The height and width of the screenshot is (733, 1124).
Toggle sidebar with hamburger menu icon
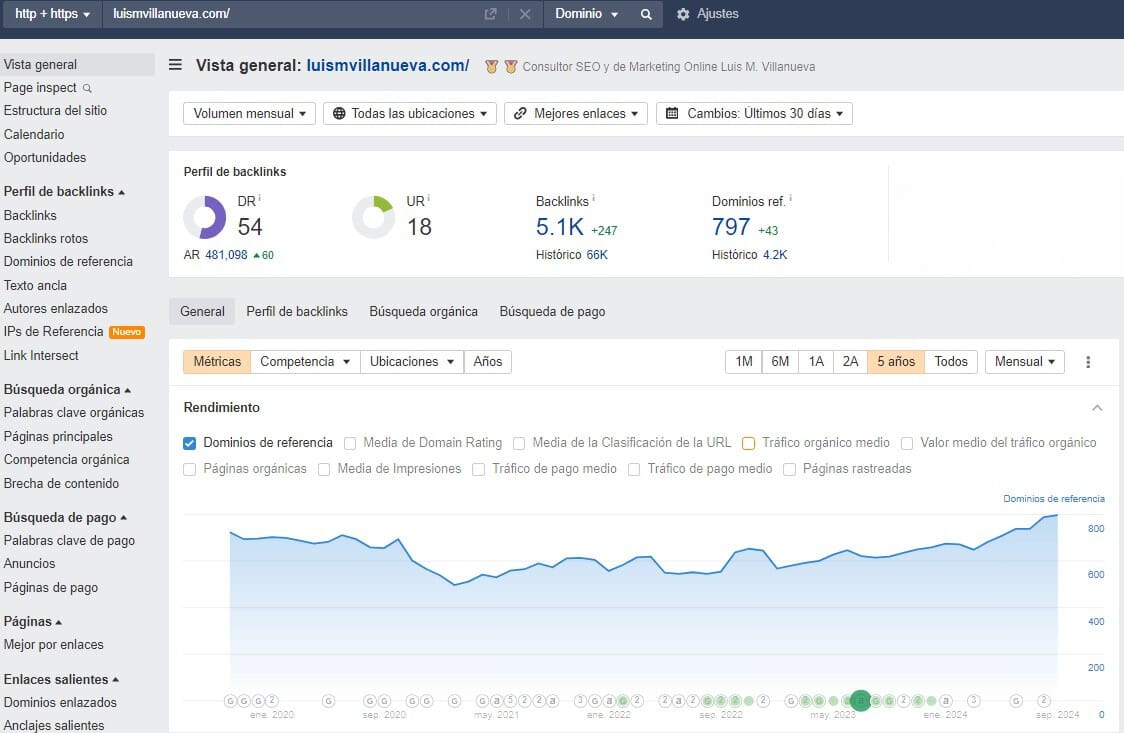(x=175, y=65)
